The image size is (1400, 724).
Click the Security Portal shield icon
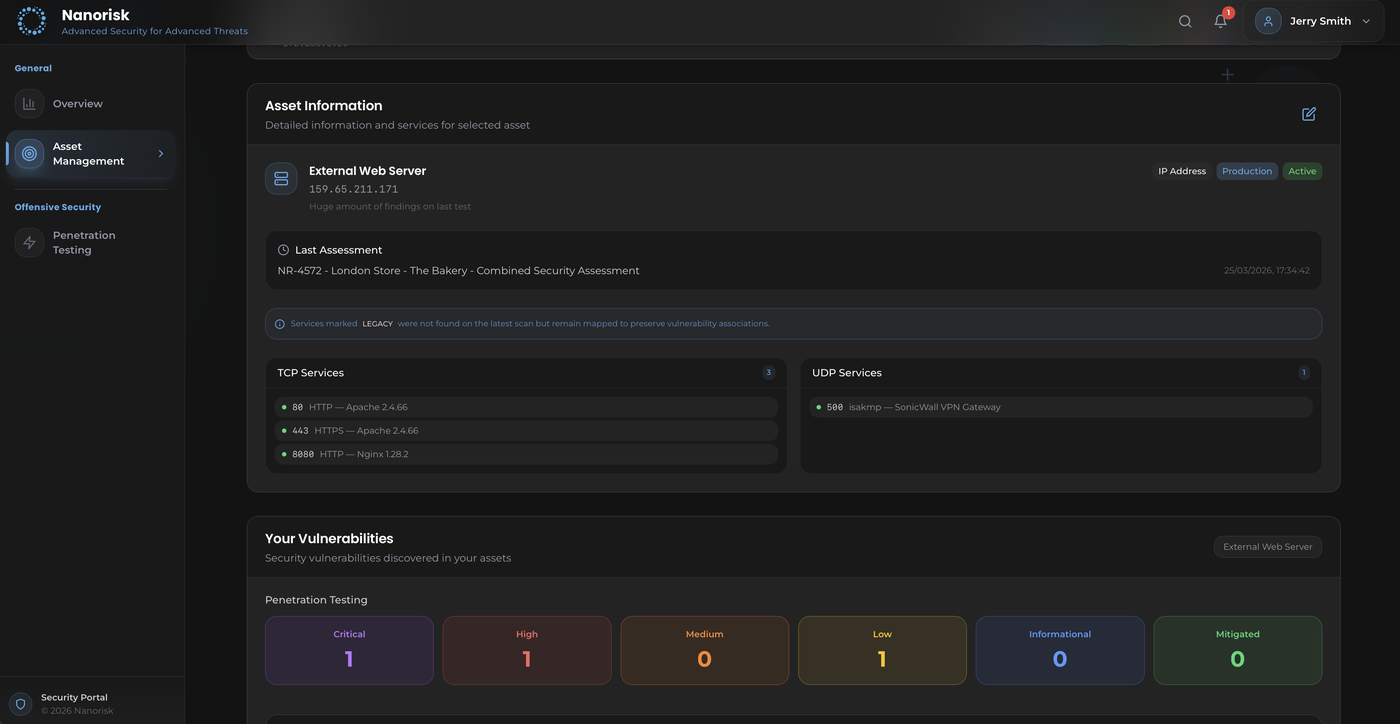[21, 703]
